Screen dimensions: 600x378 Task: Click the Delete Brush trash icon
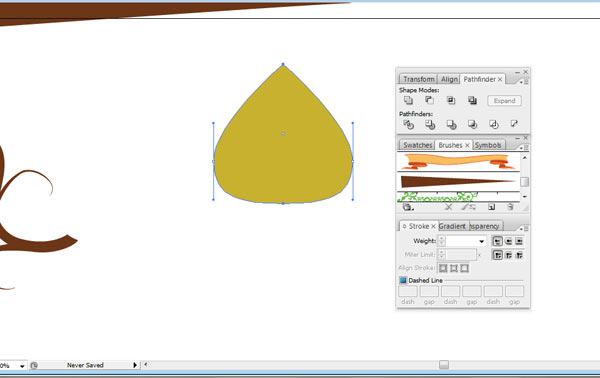[510, 207]
